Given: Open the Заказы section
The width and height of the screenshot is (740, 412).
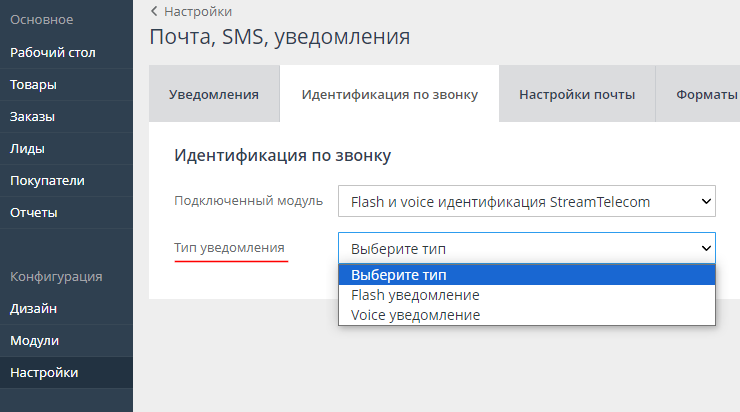Looking at the screenshot, I should click(32, 116).
